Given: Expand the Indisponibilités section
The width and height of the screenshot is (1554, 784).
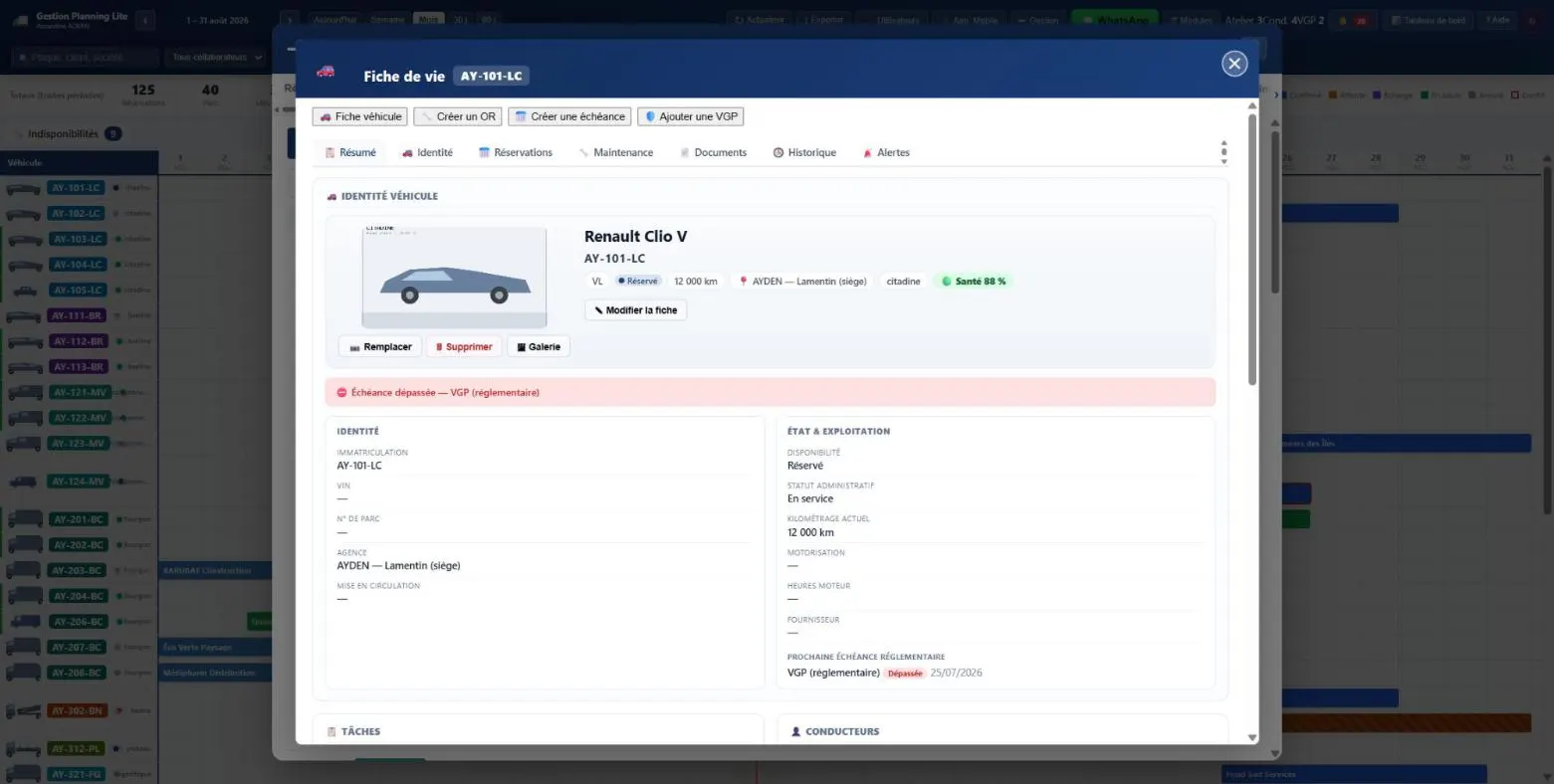Looking at the screenshot, I should 69,134.
